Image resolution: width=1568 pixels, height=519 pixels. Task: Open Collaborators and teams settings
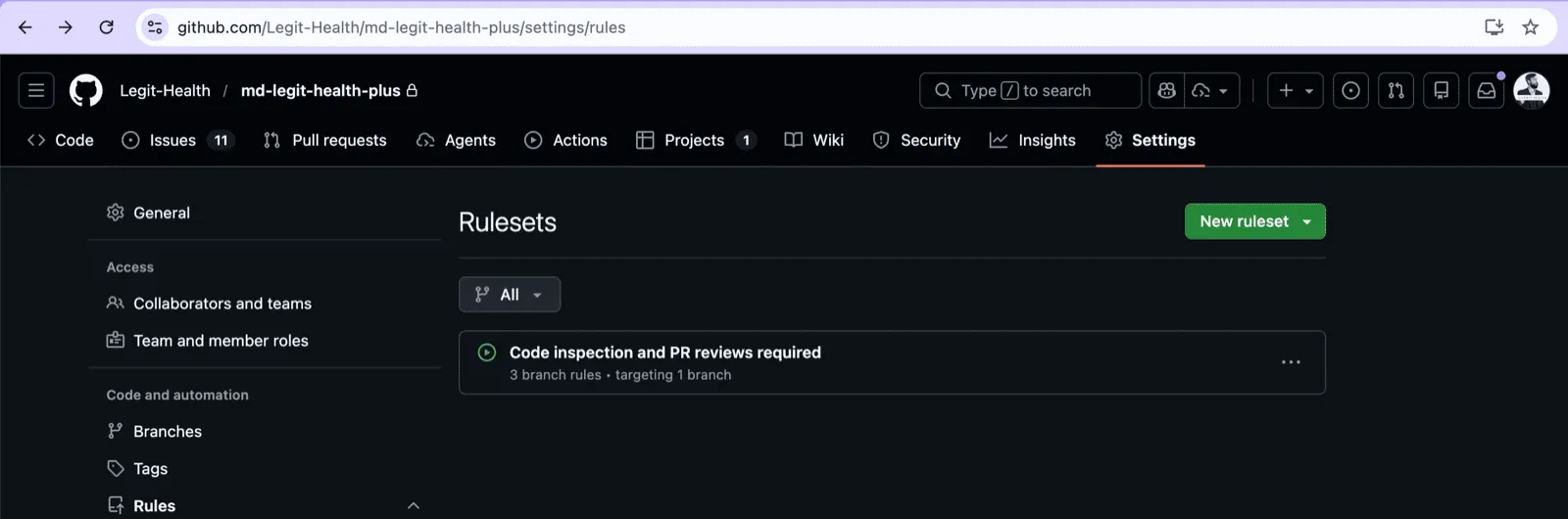click(x=221, y=304)
